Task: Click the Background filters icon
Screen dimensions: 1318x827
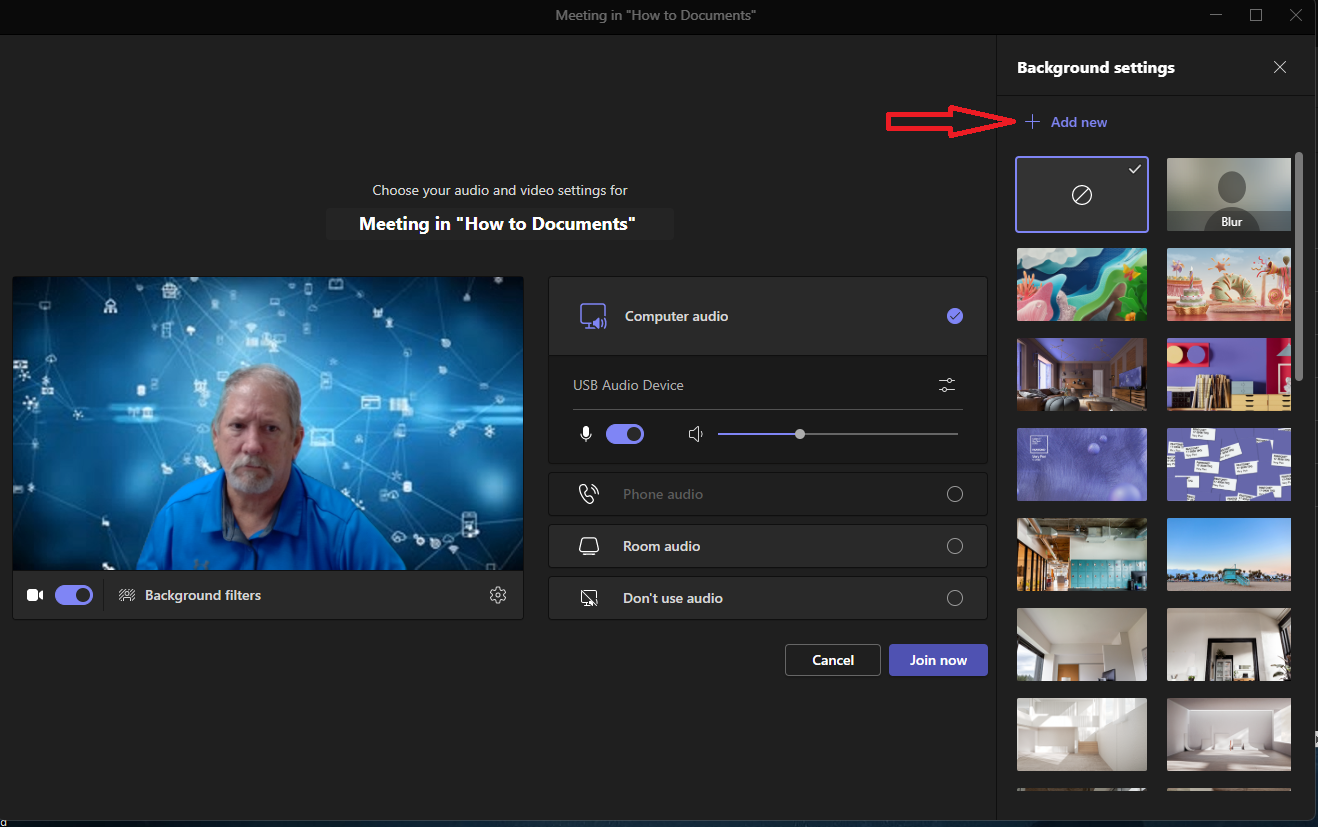Action: 127,595
